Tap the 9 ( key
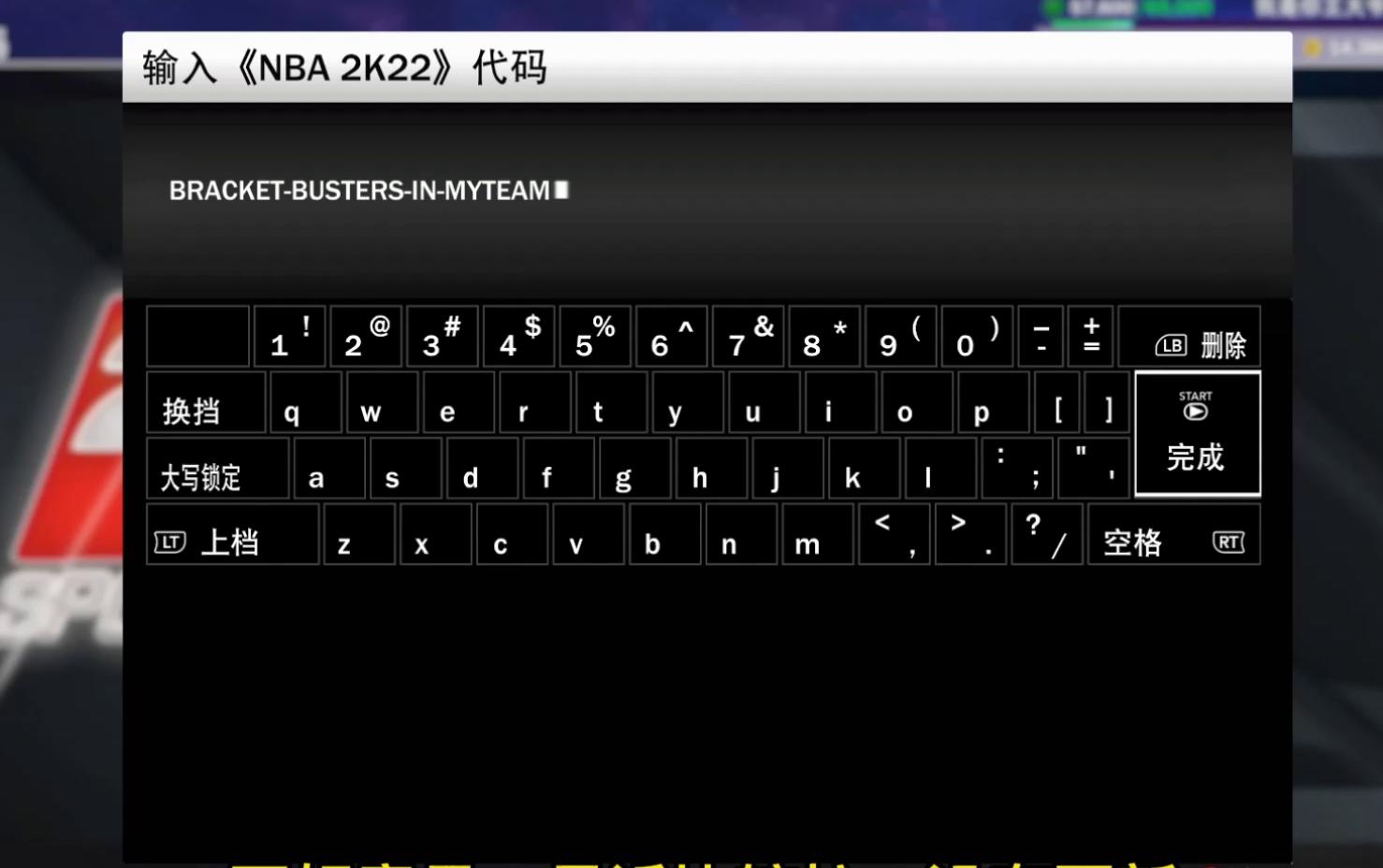The width and height of the screenshot is (1383, 868). click(x=901, y=337)
